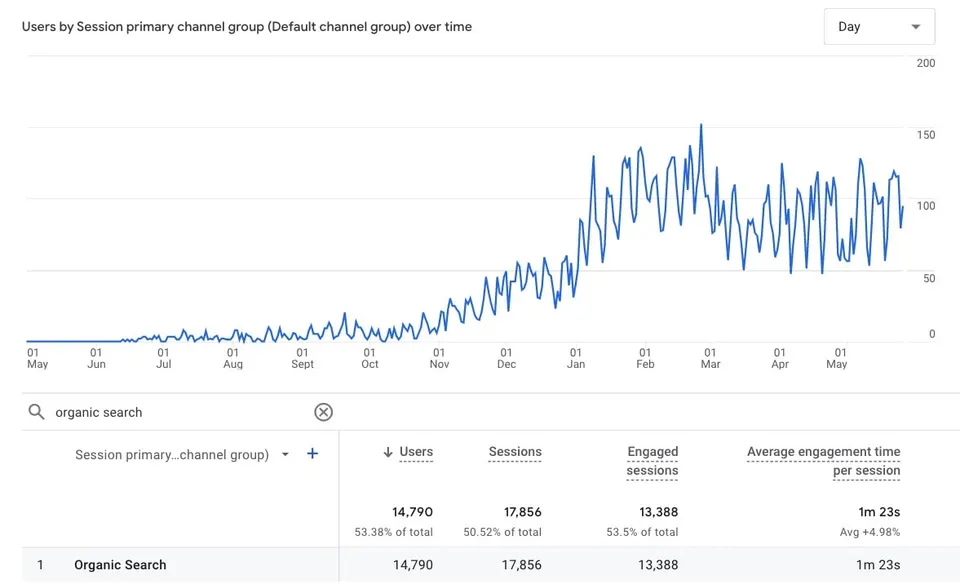Viewport: 960px width, 584px height.
Task: Click the 01 Mar axis label
Action: click(x=710, y=358)
